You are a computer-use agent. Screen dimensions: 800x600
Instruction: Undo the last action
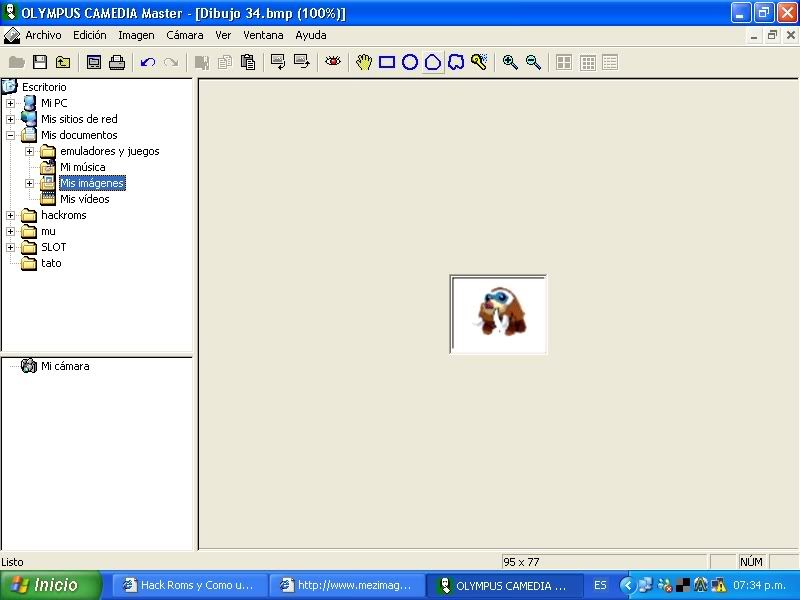pos(148,62)
